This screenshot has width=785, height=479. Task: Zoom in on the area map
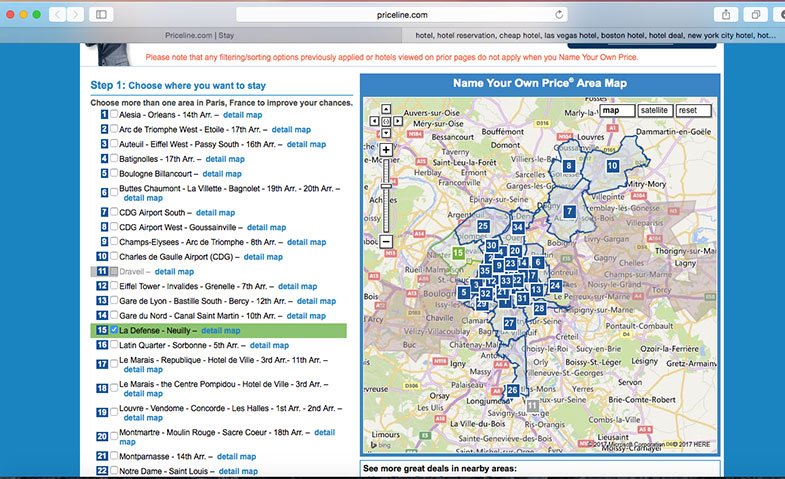[386, 150]
